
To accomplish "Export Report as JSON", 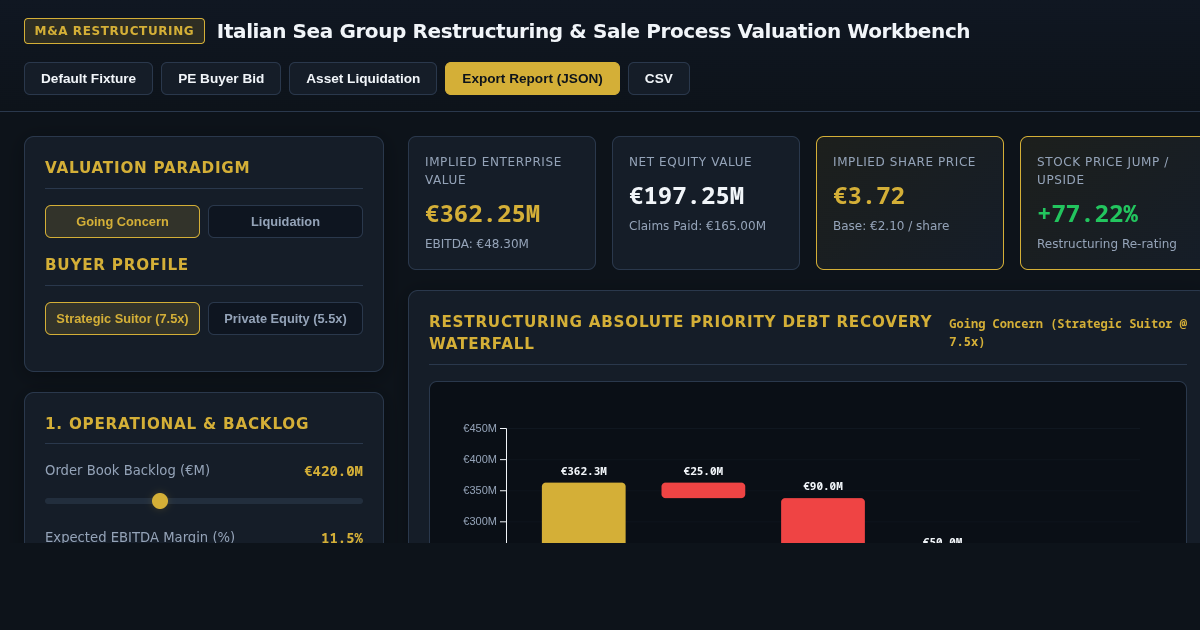I will (x=532, y=79).
